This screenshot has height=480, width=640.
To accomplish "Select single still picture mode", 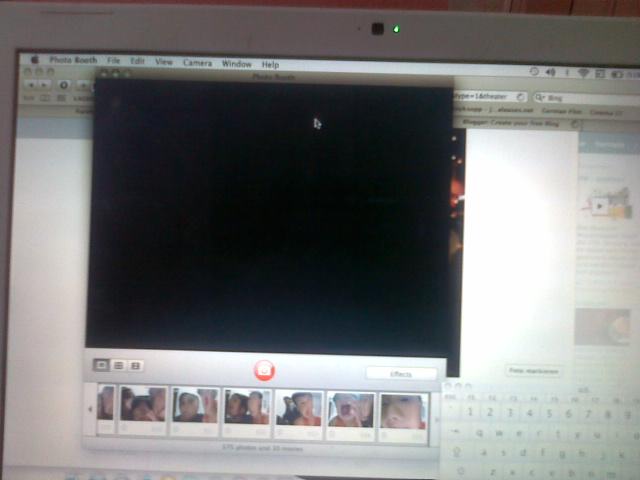I will coord(101,365).
